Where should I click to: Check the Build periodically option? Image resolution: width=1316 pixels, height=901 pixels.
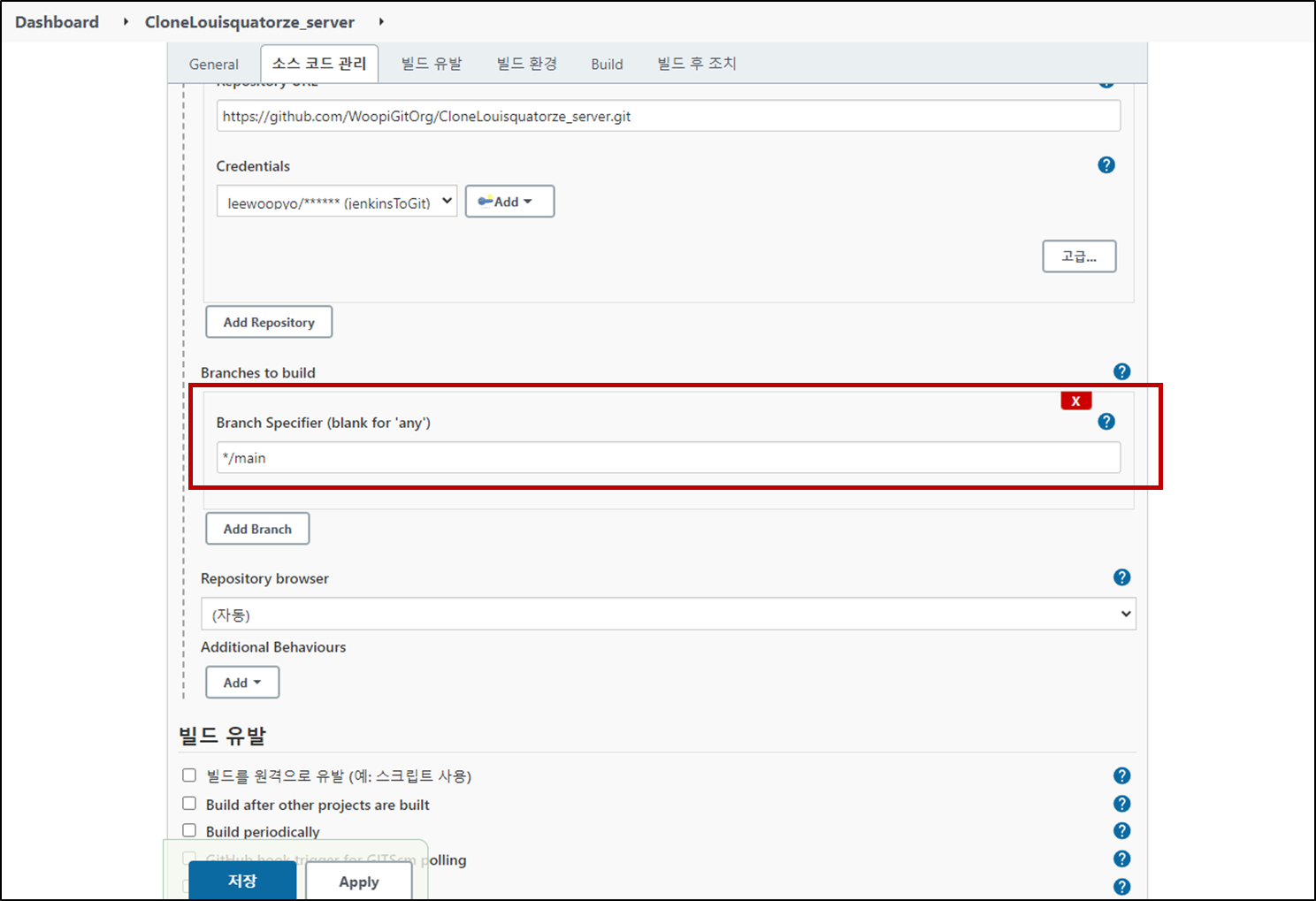189,831
